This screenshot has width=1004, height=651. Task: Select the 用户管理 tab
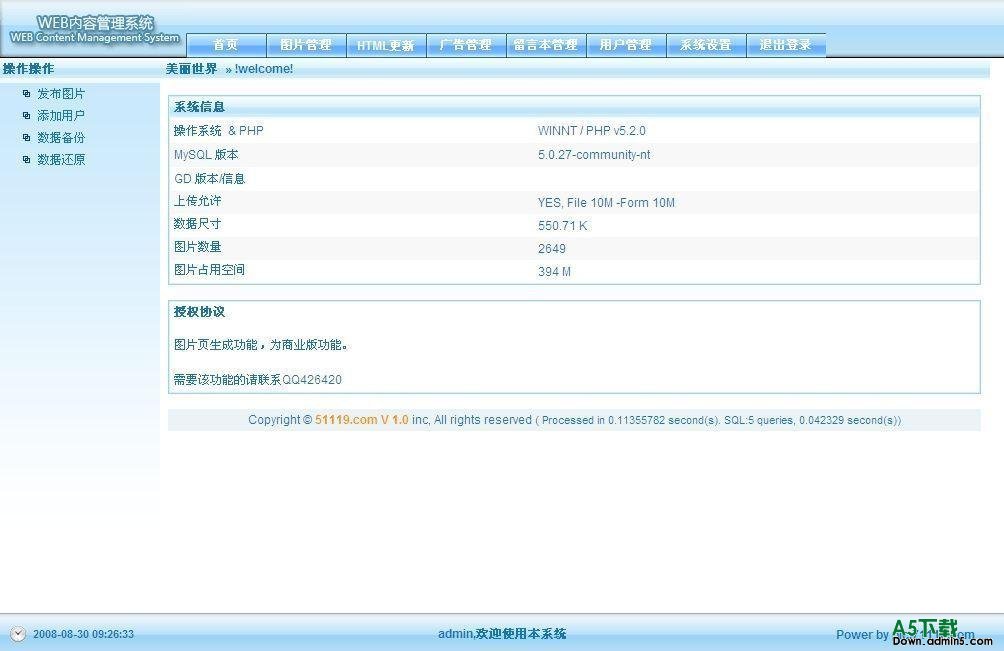click(x=626, y=45)
